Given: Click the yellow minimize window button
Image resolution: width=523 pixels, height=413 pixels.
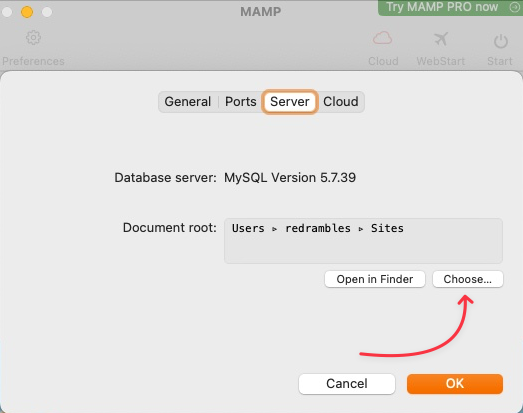Looking at the screenshot, I should point(27,12).
